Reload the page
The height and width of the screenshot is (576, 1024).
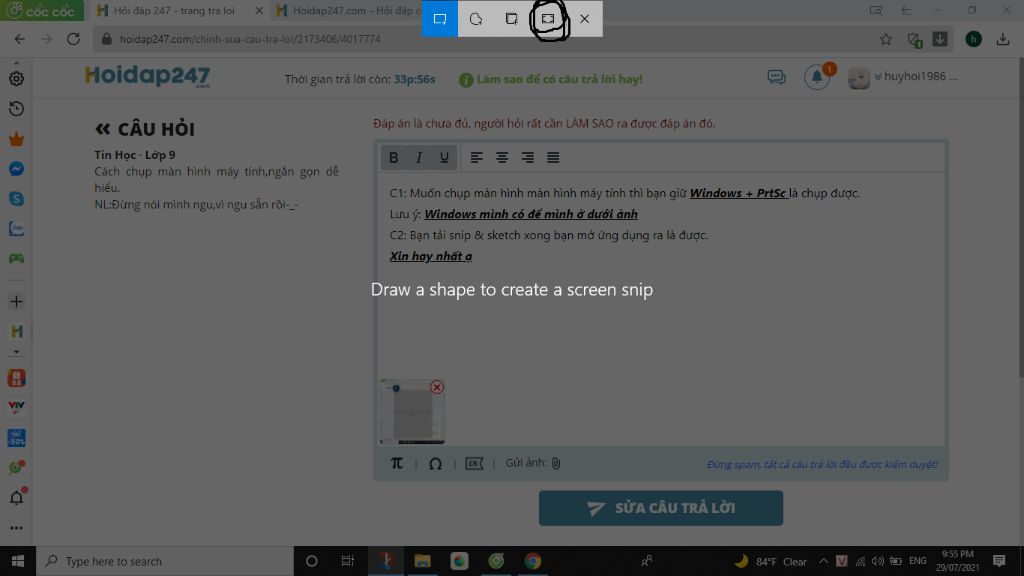pyautogui.click(x=73, y=39)
